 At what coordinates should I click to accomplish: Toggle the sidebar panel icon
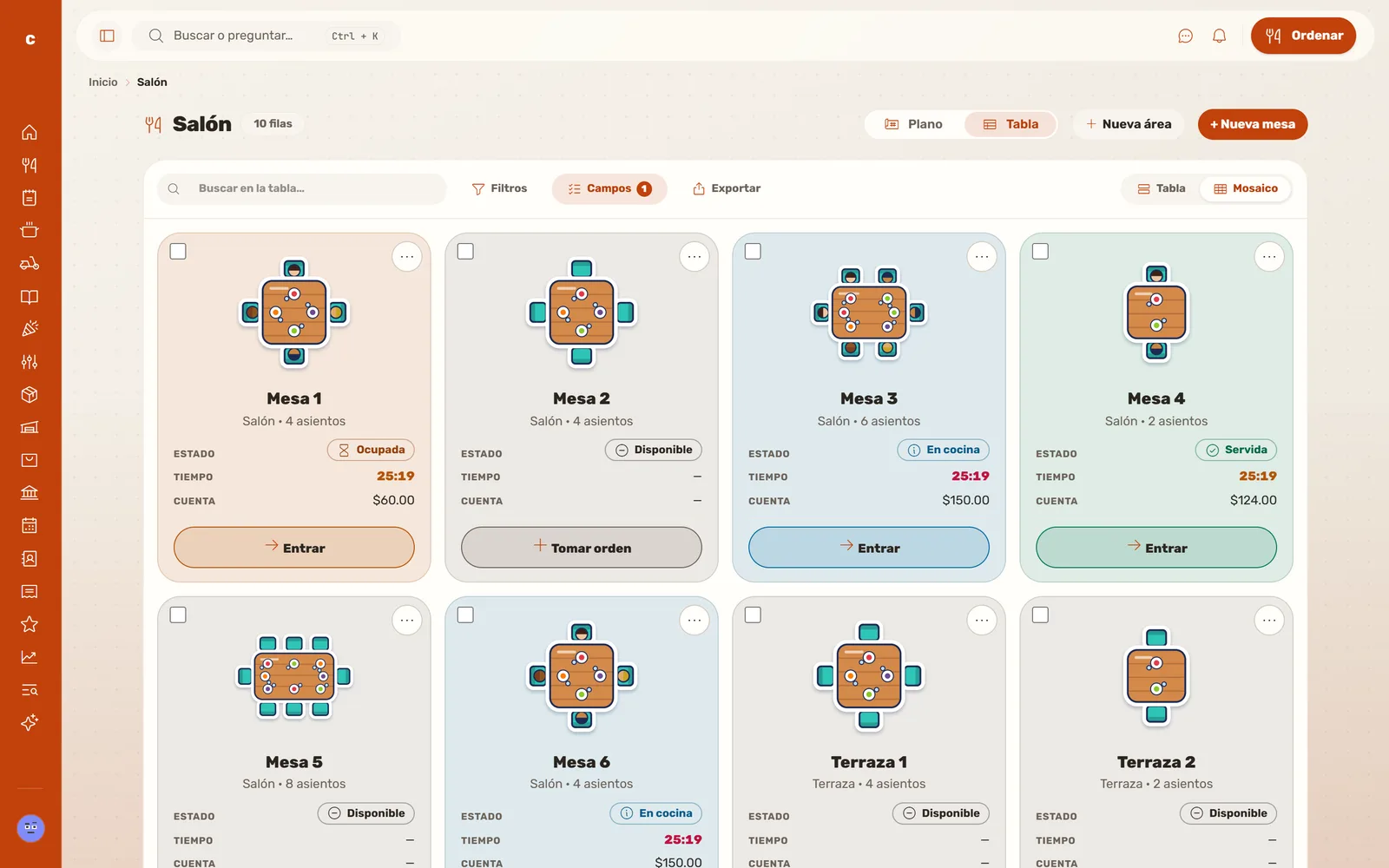click(107, 36)
